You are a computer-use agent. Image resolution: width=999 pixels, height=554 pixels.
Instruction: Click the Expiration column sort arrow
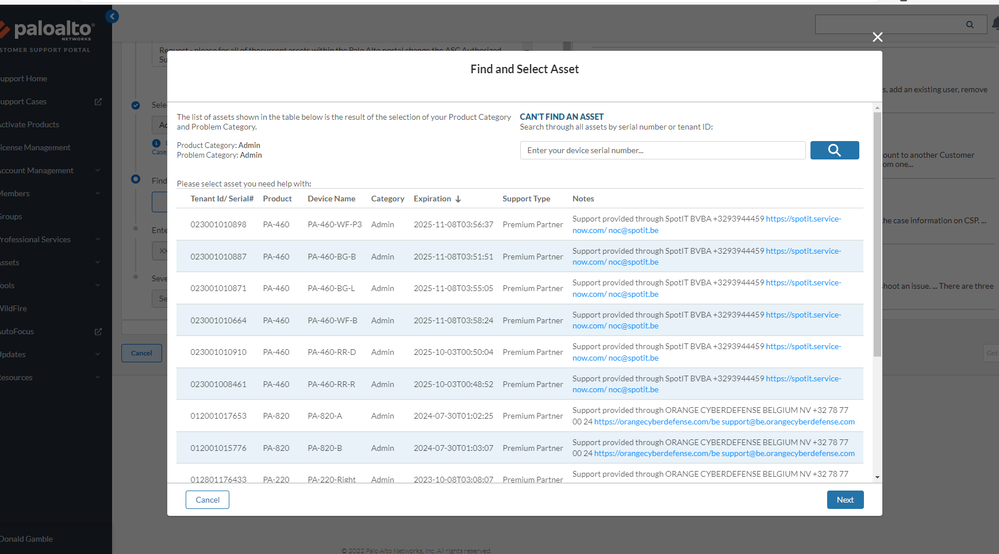(x=458, y=199)
